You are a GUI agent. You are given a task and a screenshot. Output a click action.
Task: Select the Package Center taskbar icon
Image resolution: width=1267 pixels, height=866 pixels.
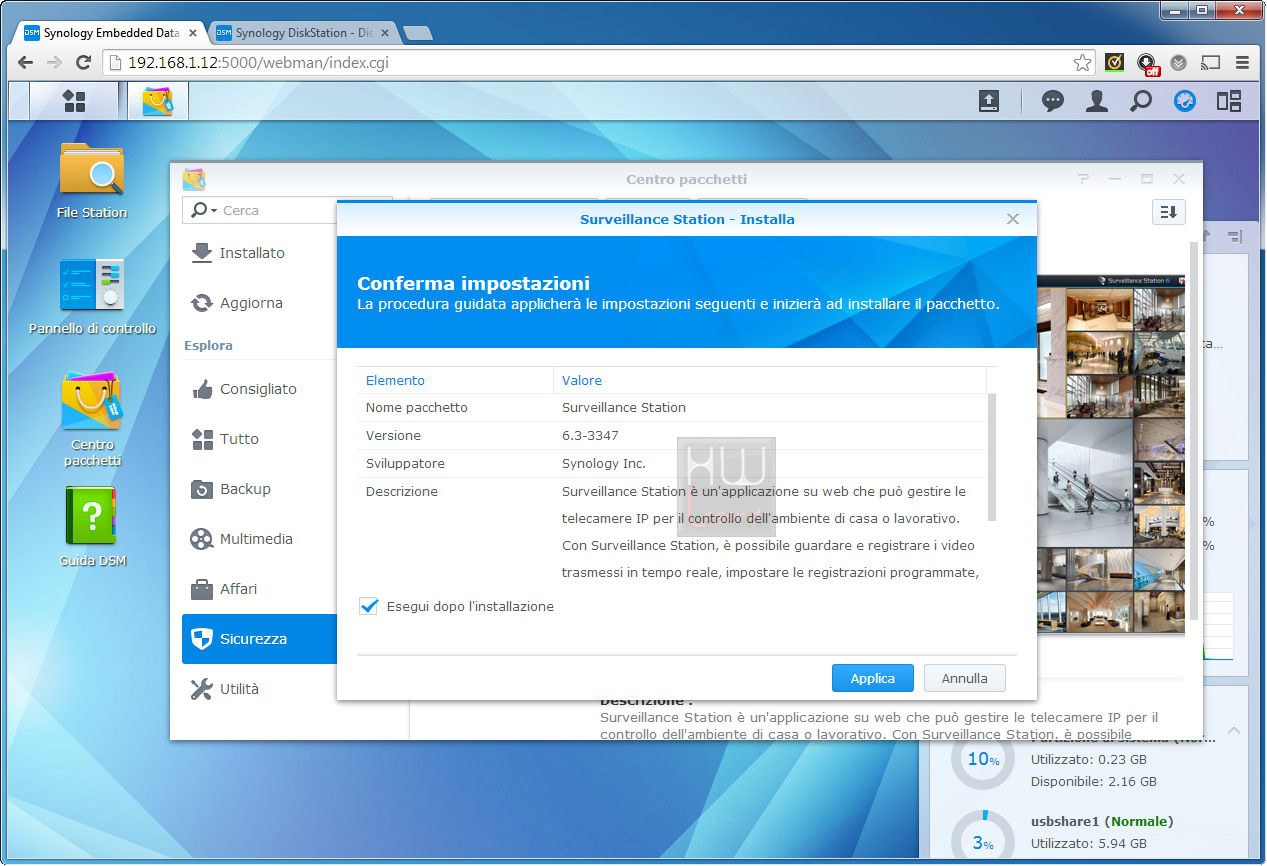[158, 101]
